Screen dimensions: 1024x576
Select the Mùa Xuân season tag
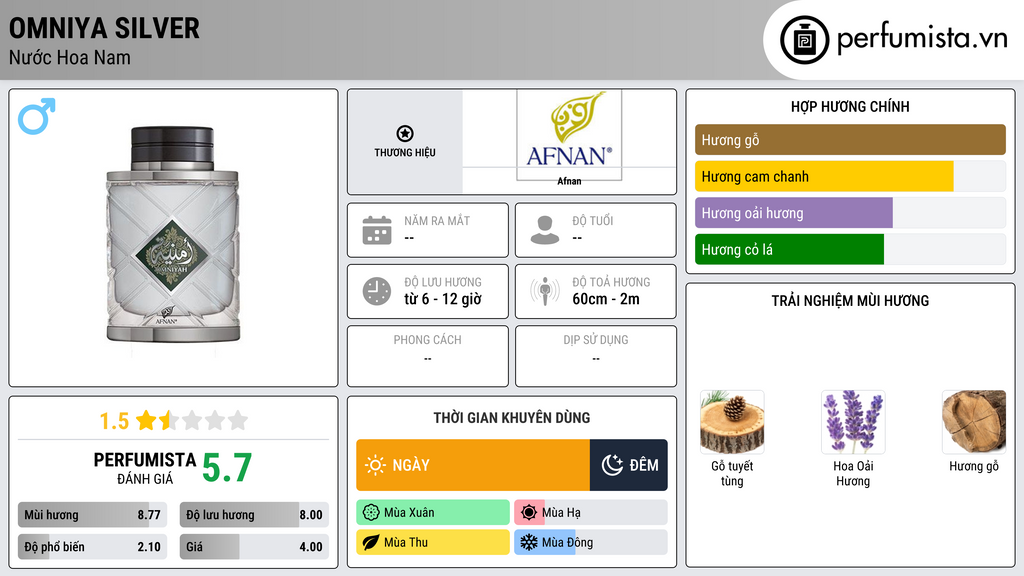(x=432, y=513)
